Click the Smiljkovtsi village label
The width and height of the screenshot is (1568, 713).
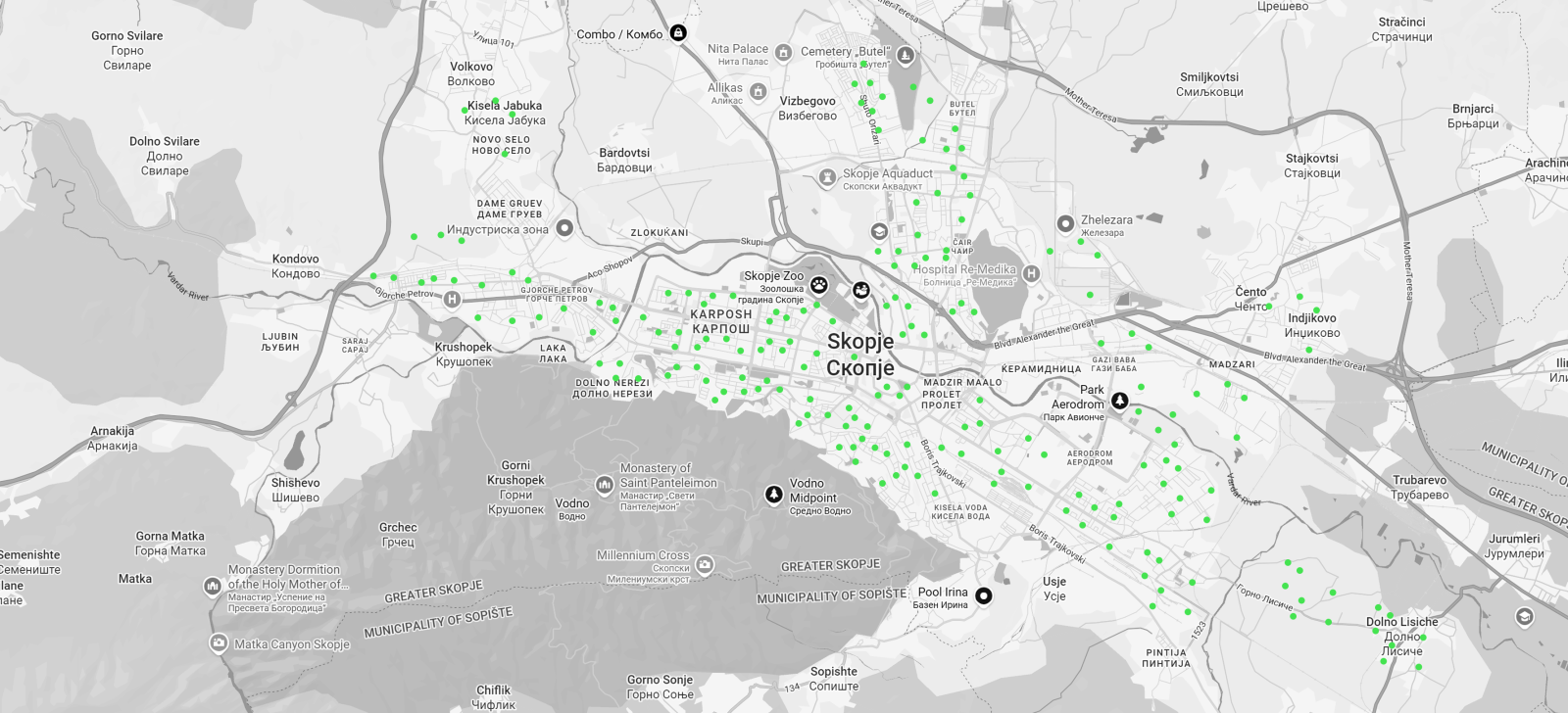(1209, 84)
